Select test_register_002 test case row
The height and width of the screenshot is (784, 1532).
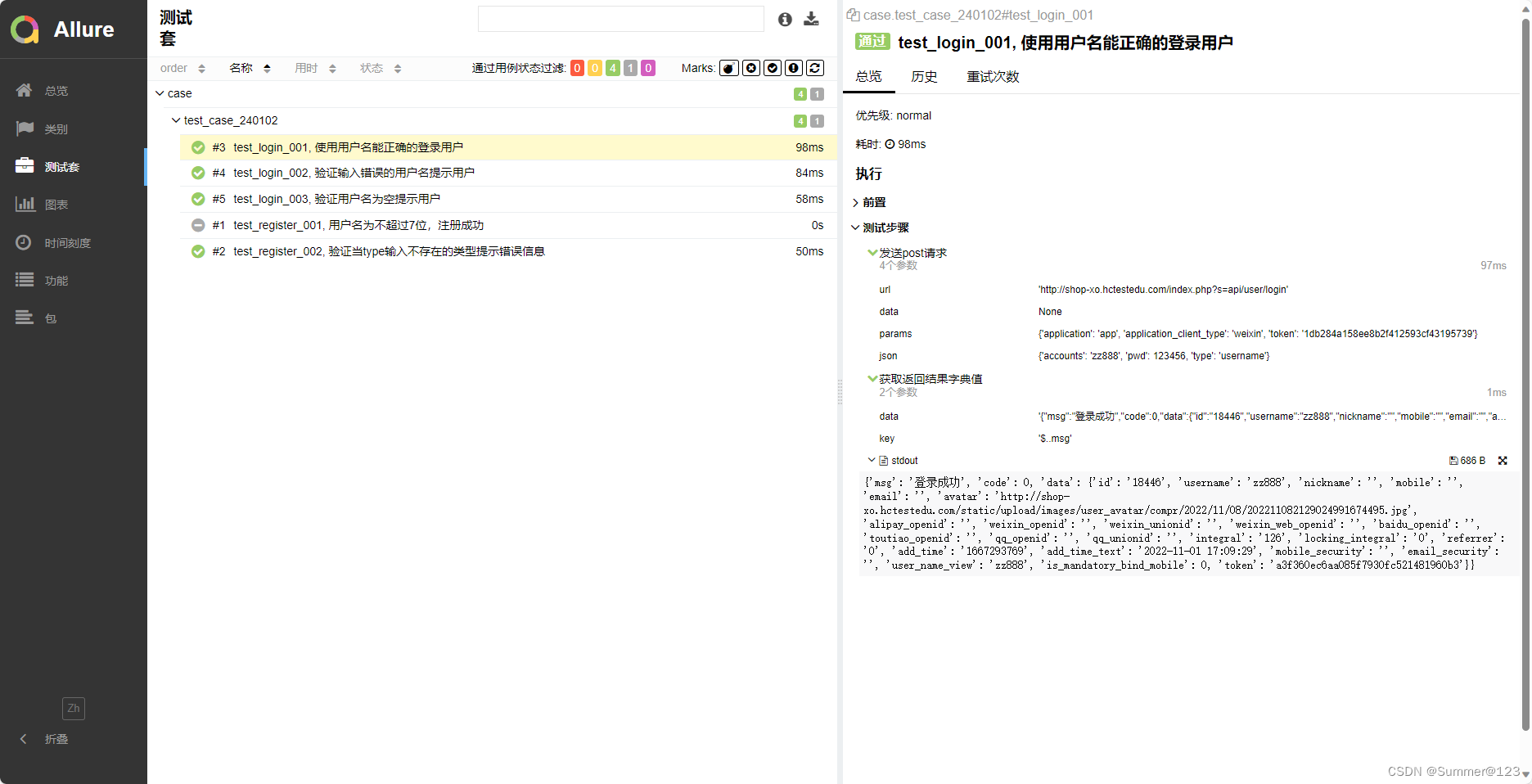(x=507, y=251)
